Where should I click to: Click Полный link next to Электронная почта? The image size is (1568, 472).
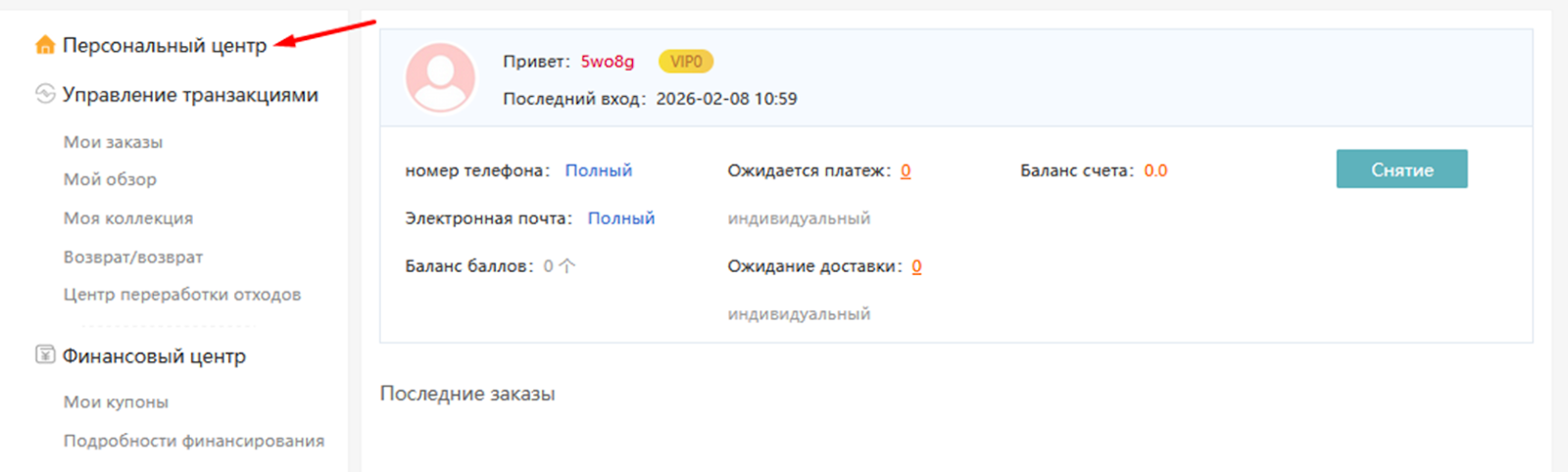(x=621, y=218)
